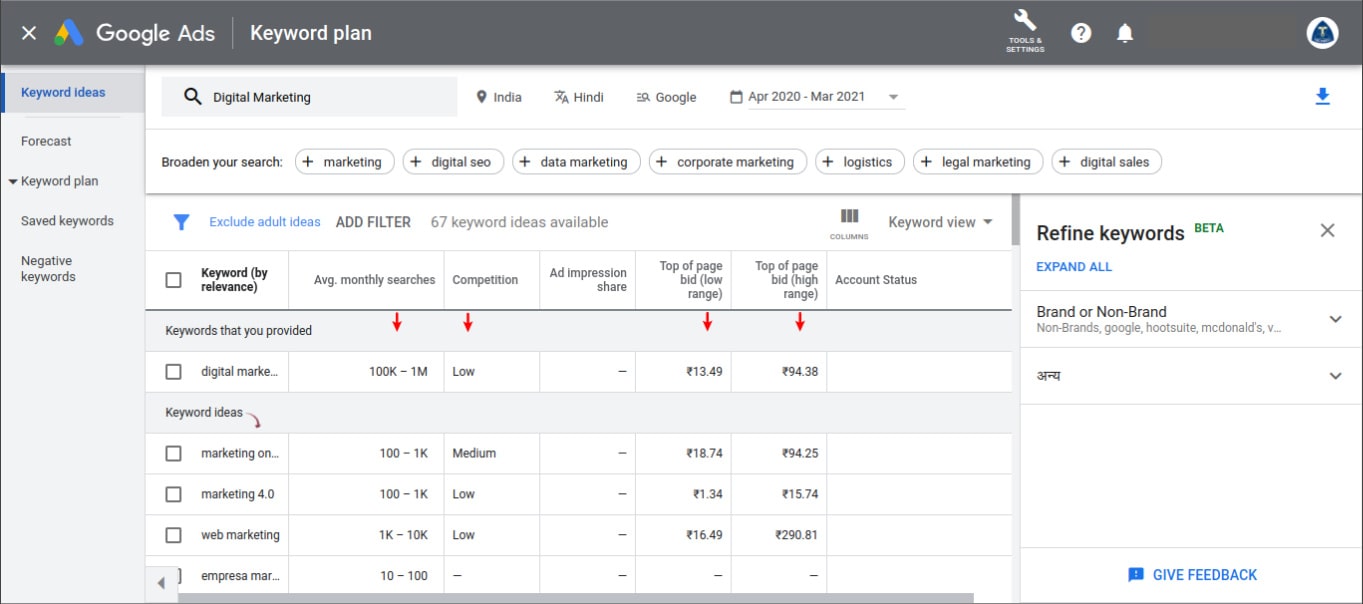Open the notifications bell

(1125, 33)
